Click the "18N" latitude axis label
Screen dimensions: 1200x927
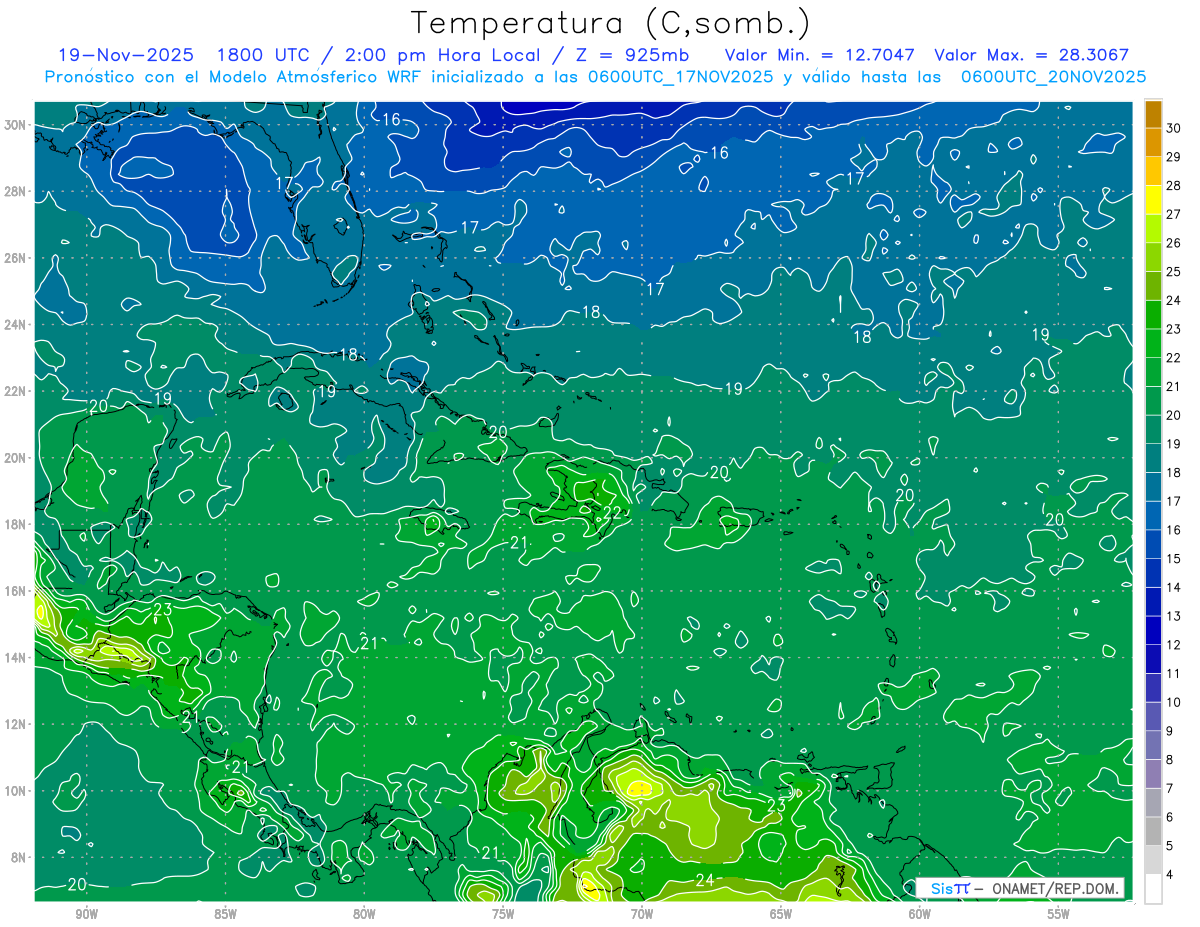pyautogui.click(x=17, y=524)
